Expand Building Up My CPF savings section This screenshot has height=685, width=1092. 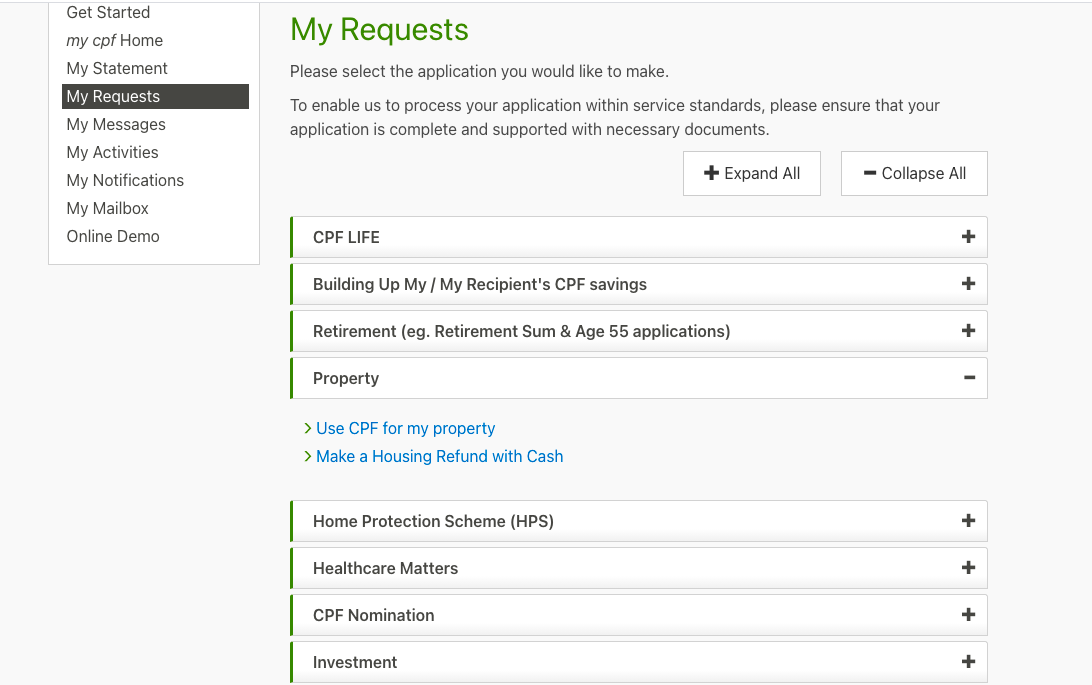coord(639,284)
